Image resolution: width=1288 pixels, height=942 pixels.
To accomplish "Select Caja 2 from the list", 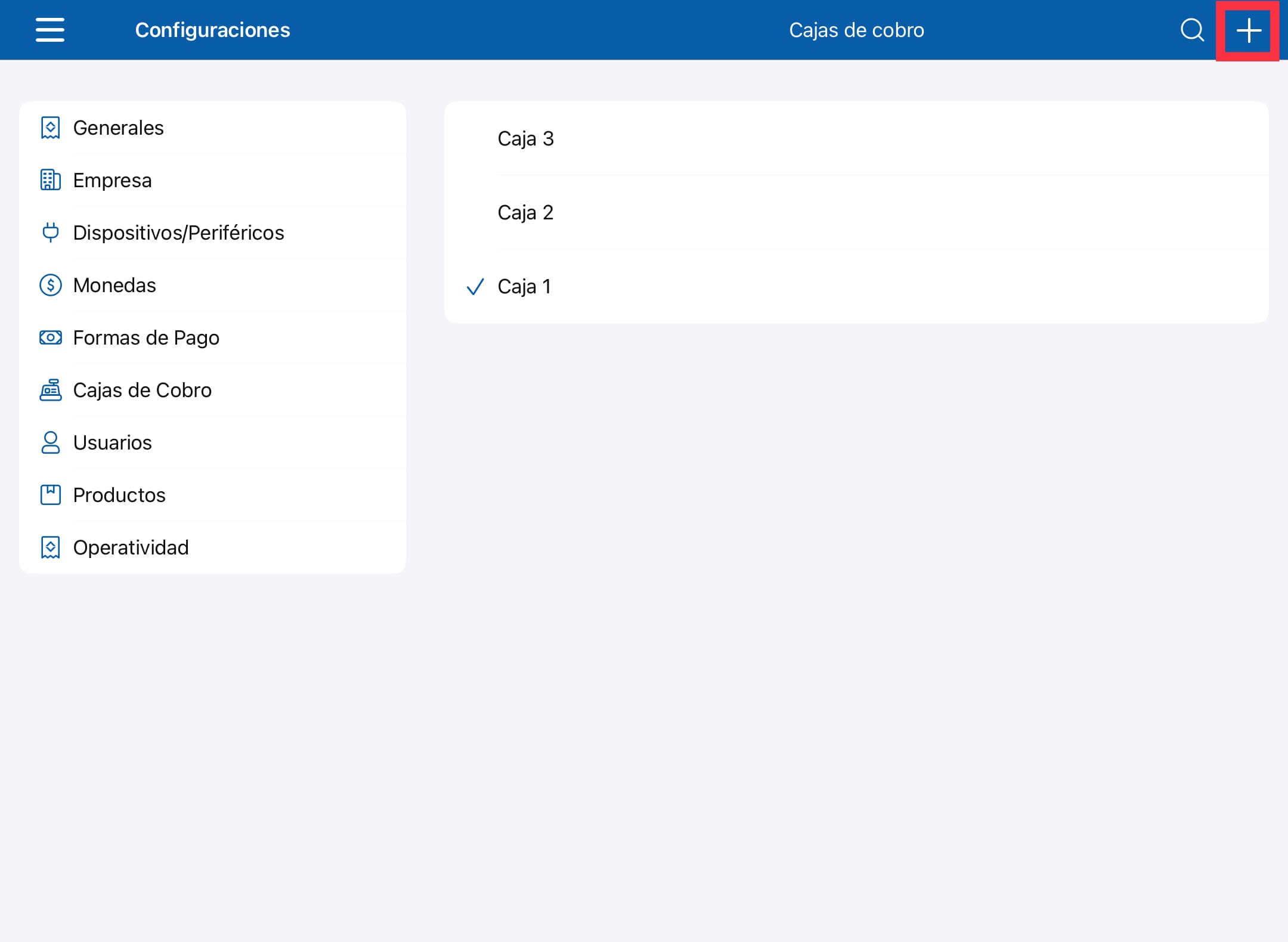I will [856, 212].
